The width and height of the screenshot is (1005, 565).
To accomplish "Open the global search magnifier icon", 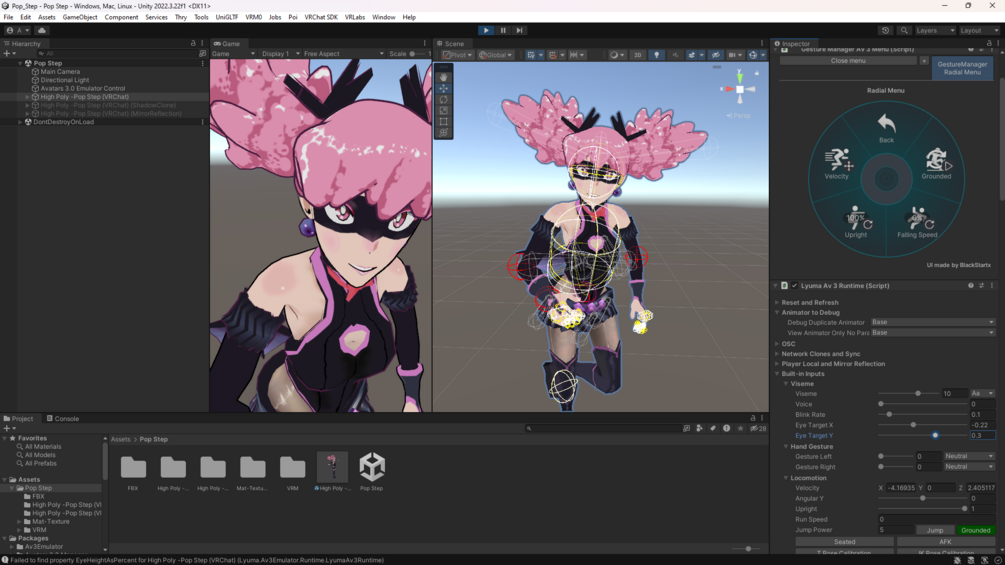I will [904, 30].
